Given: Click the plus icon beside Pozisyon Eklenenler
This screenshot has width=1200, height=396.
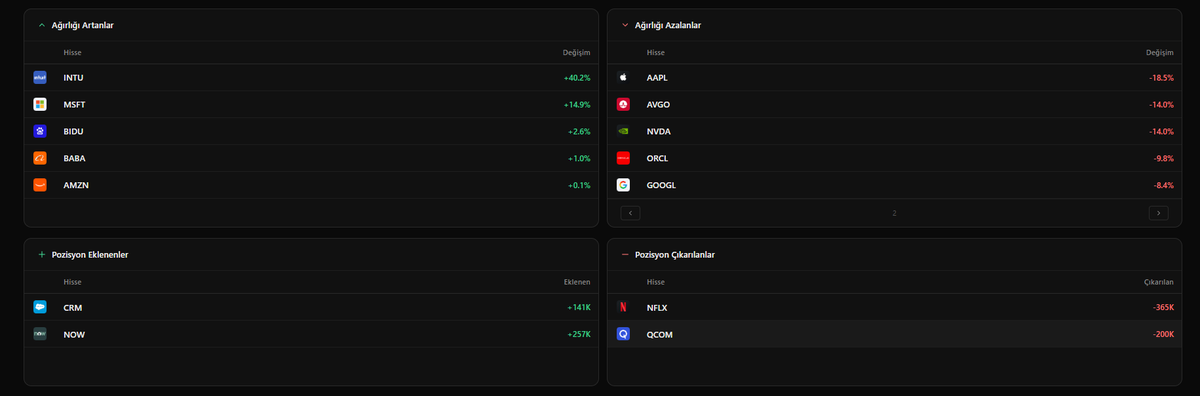Looking at the screenshot, I should coord(41,255).
